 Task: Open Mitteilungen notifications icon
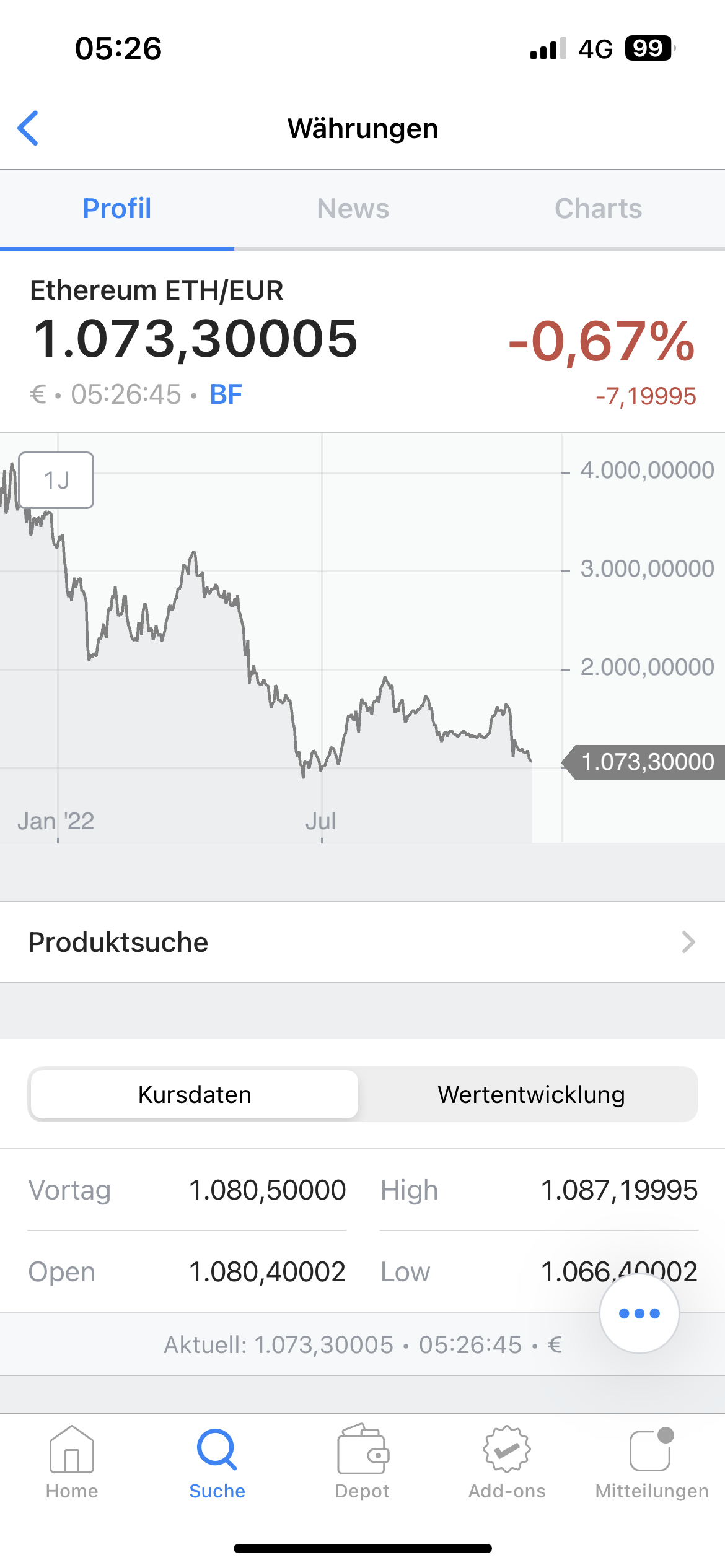(x=652, y=1449)
